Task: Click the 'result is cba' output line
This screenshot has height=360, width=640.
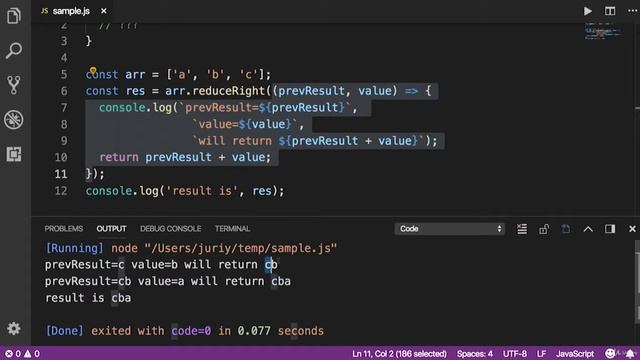Action: coord(88,298)
